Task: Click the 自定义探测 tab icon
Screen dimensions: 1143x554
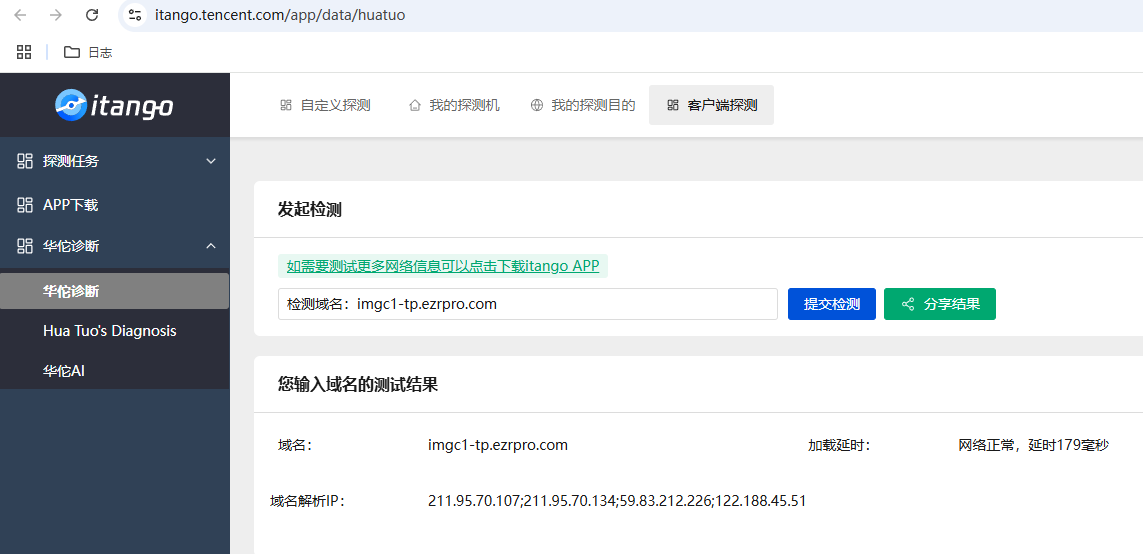Action: 286,105
